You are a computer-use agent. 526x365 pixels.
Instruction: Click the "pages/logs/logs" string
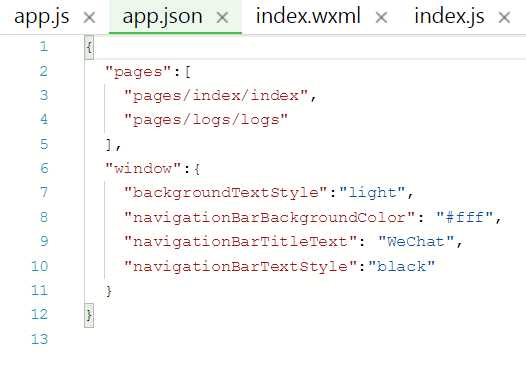[206, 120]
